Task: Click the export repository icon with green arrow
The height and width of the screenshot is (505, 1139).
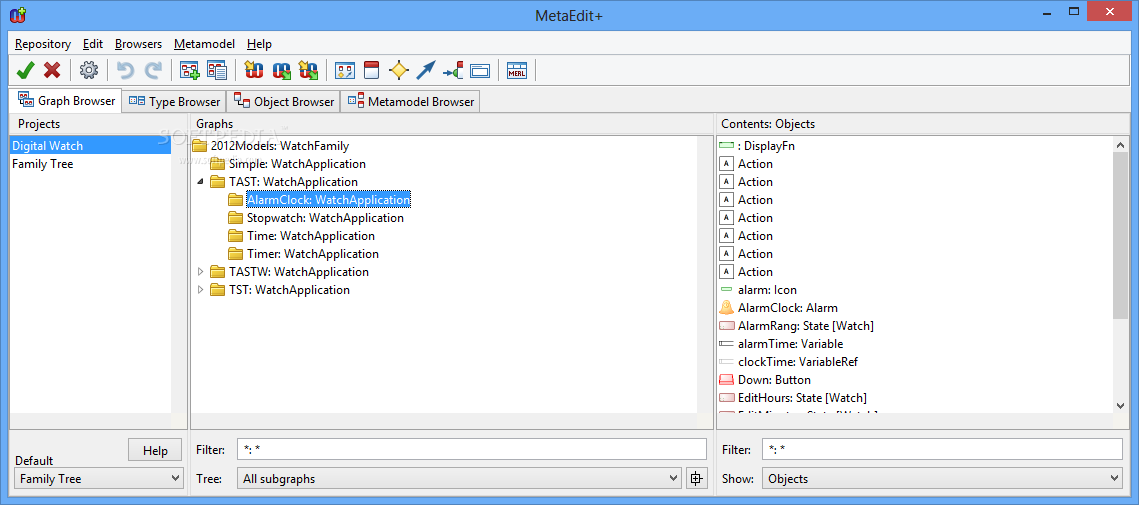Action: pyautogui.click(x=281, y=70)
